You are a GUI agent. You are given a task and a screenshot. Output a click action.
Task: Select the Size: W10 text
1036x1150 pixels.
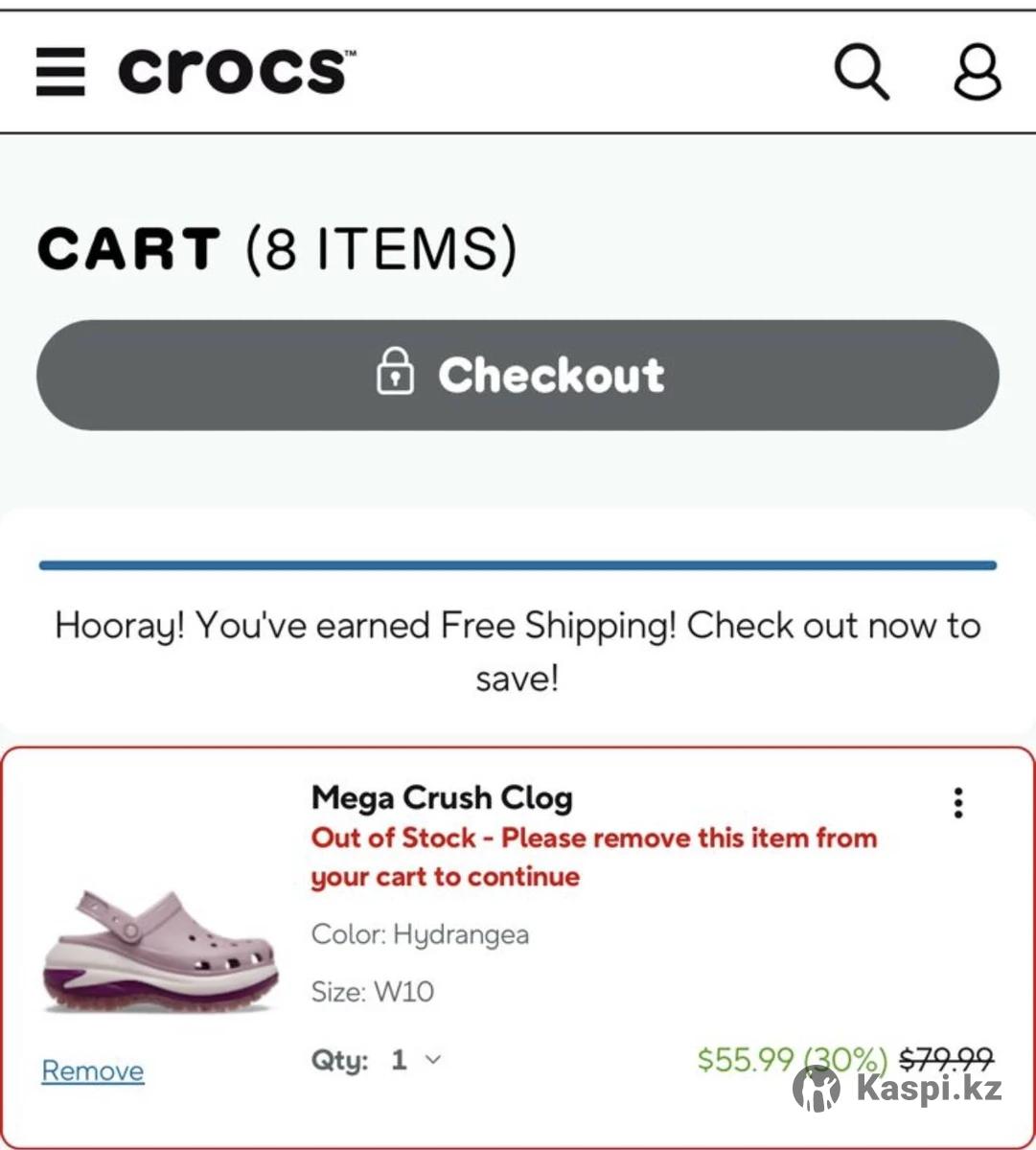point(372,991)
